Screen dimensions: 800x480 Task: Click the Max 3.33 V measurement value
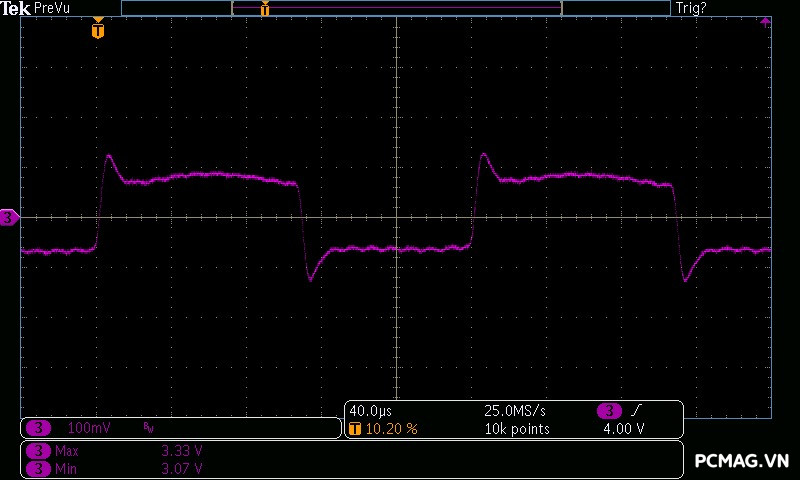[182, 452]
